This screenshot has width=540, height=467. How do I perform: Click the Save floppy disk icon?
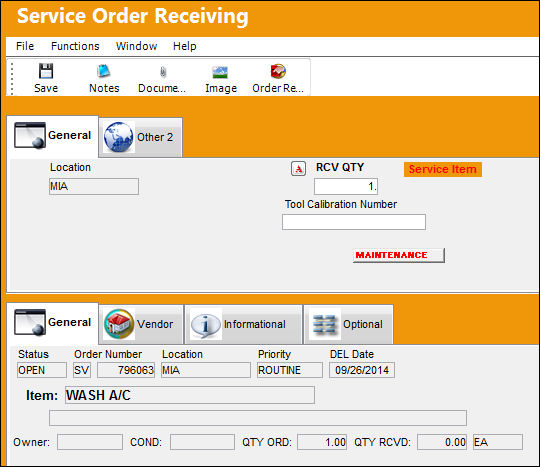[46, 71]
